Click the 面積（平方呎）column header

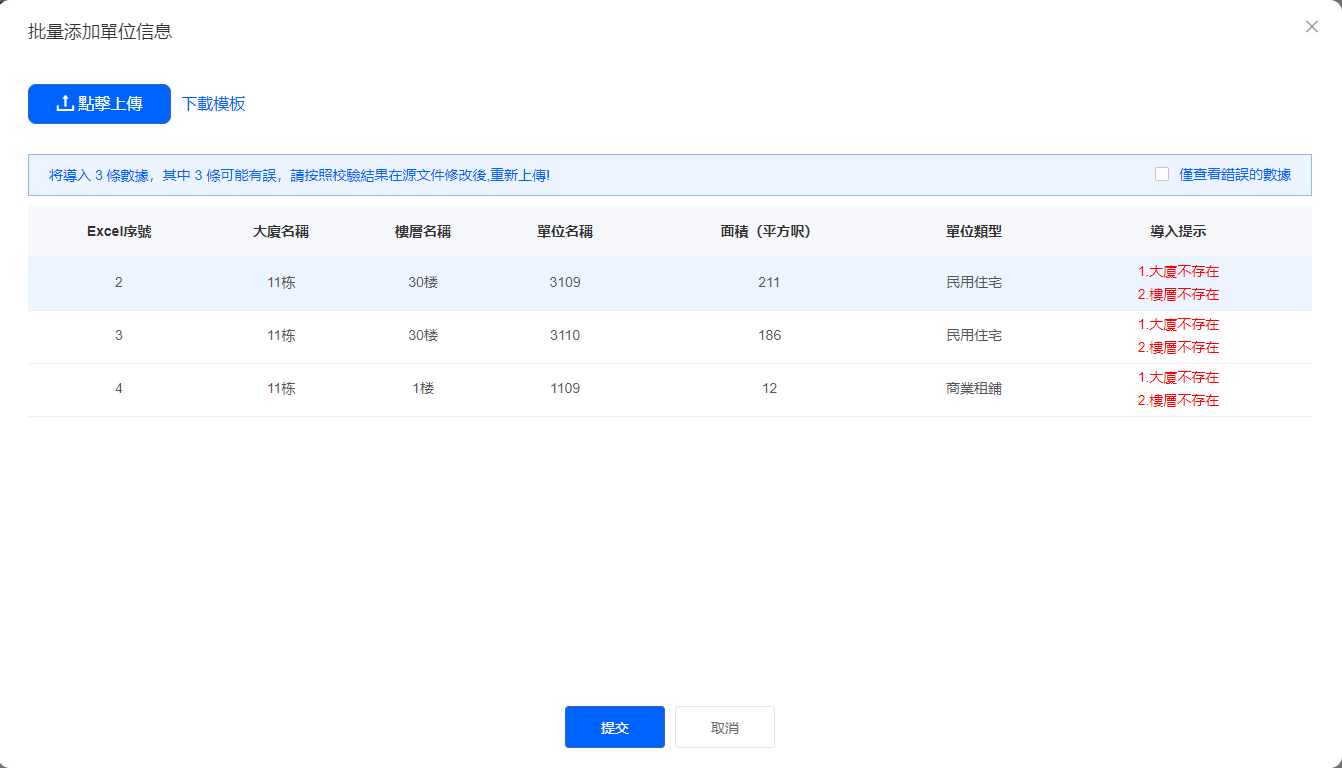pos(770,231)
